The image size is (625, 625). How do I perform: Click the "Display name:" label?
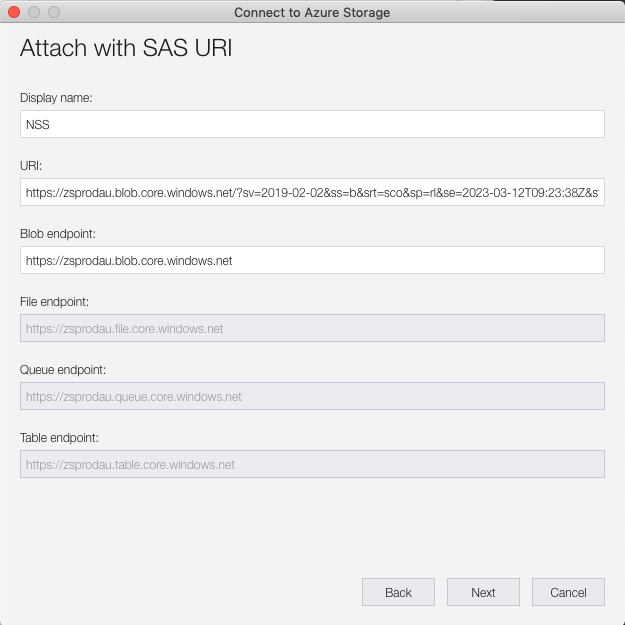click(56, 97)
